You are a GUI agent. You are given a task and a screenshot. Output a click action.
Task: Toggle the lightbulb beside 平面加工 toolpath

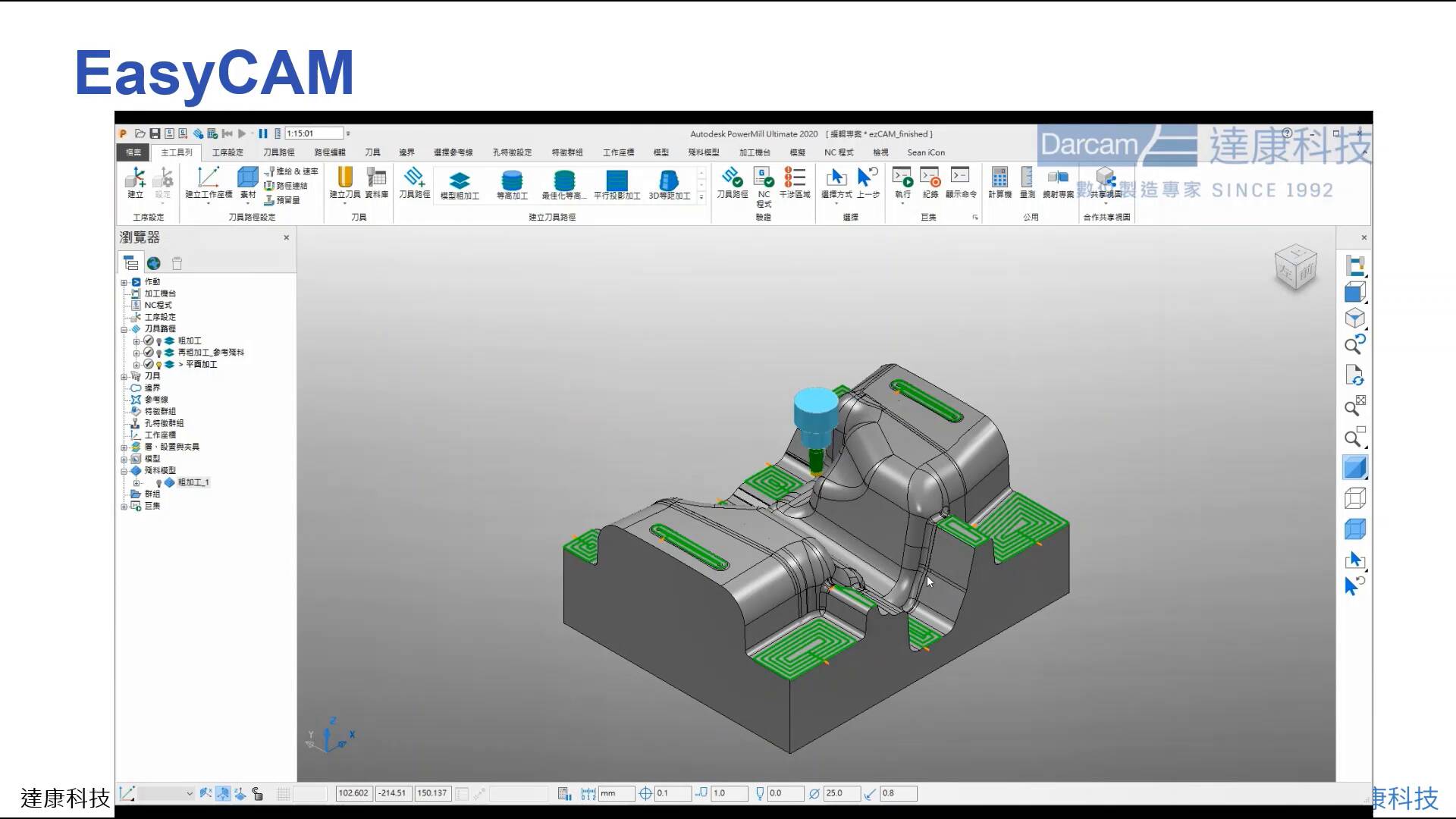(x=159, y=366)
